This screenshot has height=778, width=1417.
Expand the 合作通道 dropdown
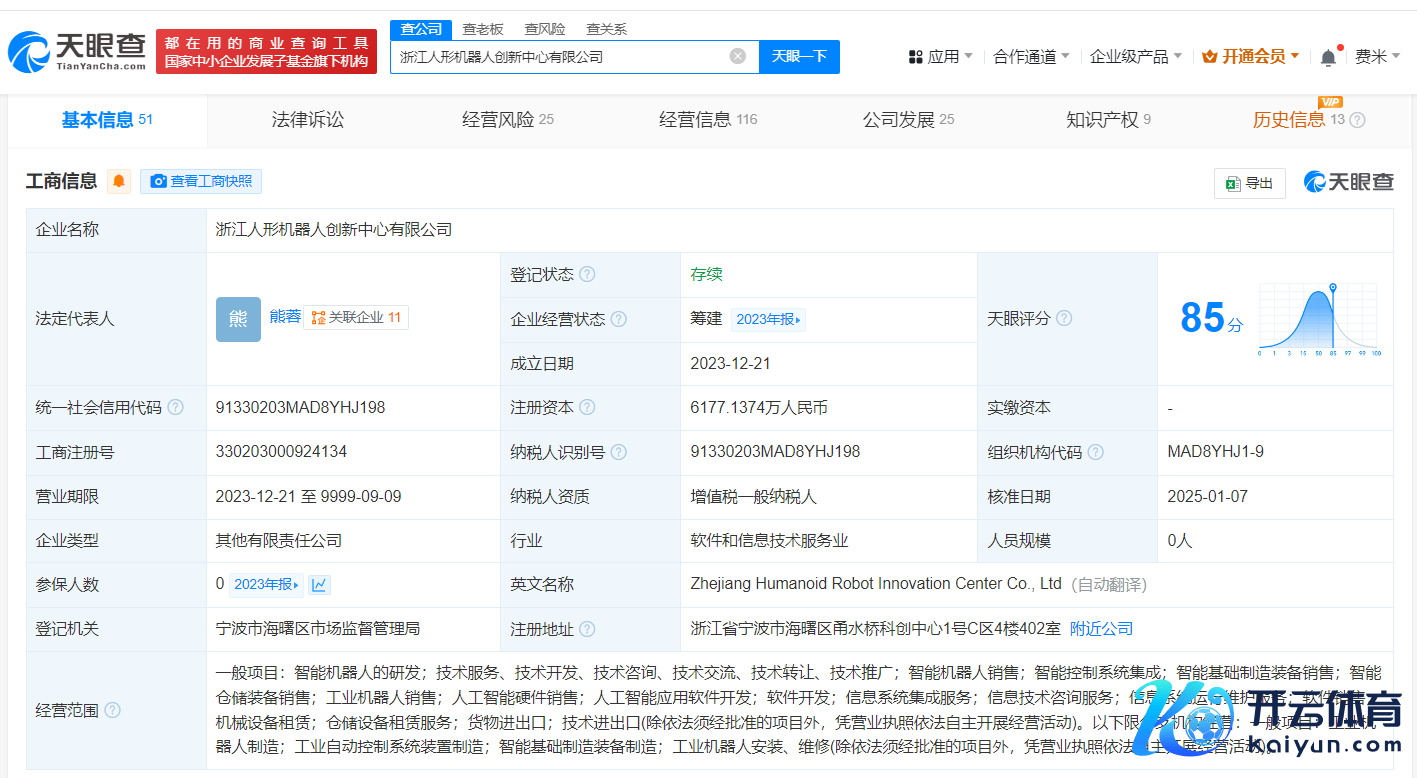click(1031, 57)
